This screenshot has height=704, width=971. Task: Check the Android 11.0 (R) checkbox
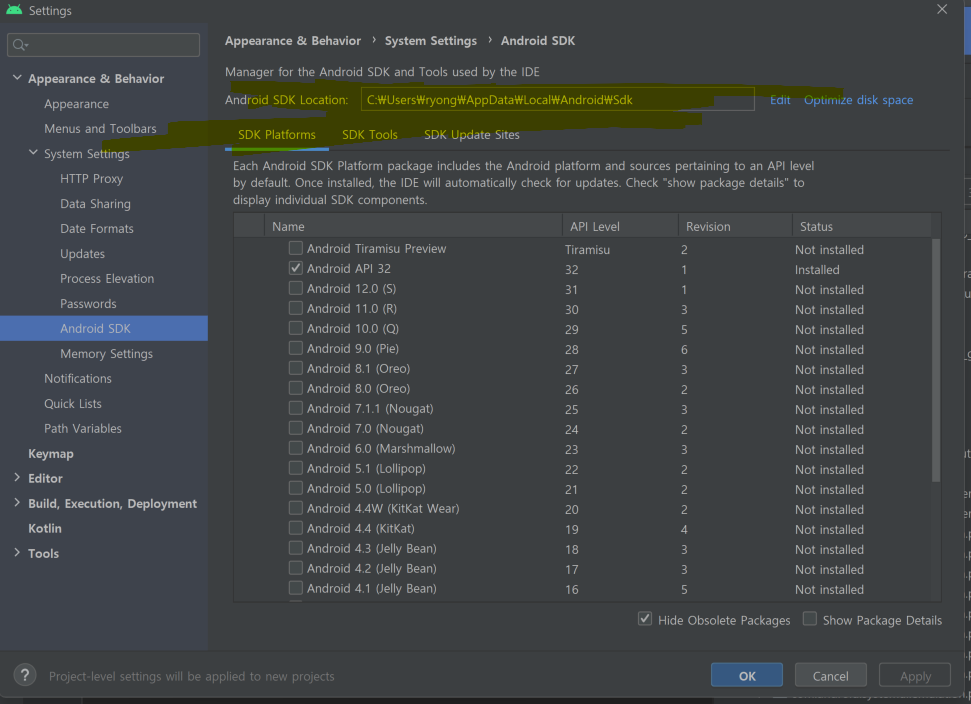pos(296,308)
